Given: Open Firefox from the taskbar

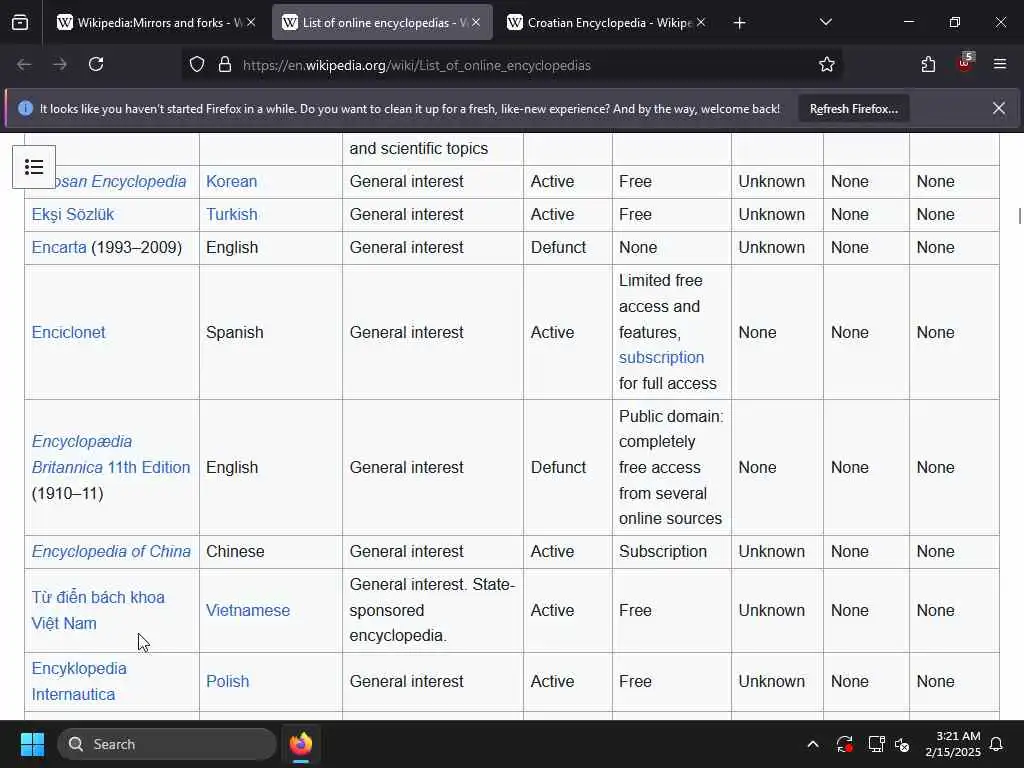Looking at the screenshot, I should 301,744.
